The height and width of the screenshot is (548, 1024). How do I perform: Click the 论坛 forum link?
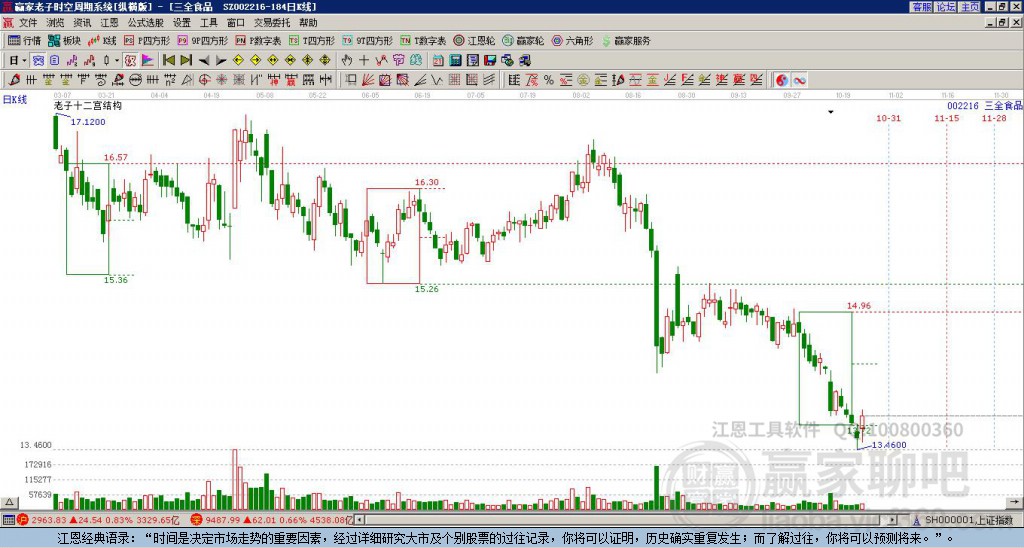(x=946, y=7)
